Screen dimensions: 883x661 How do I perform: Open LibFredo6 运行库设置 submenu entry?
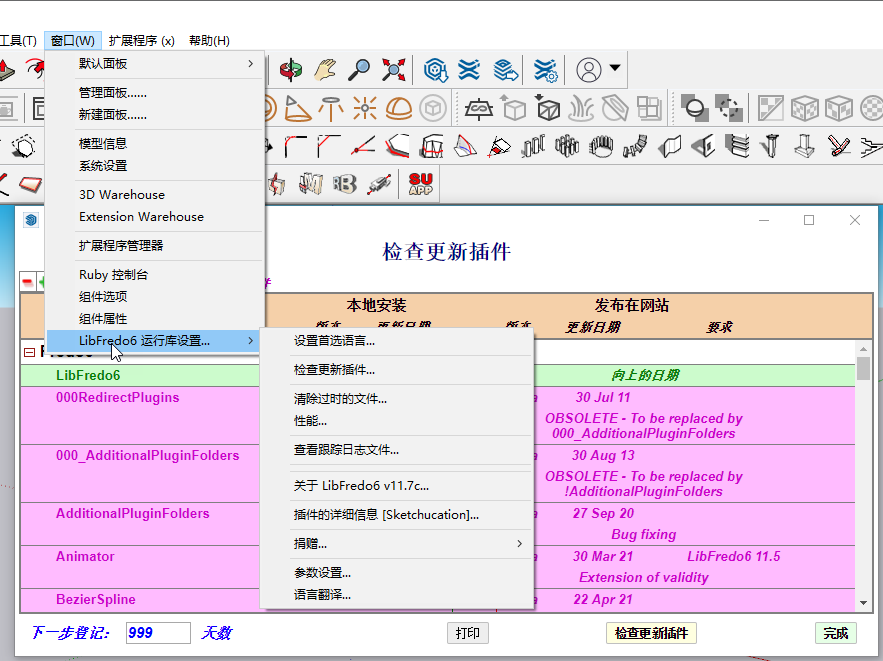point(153,341)
